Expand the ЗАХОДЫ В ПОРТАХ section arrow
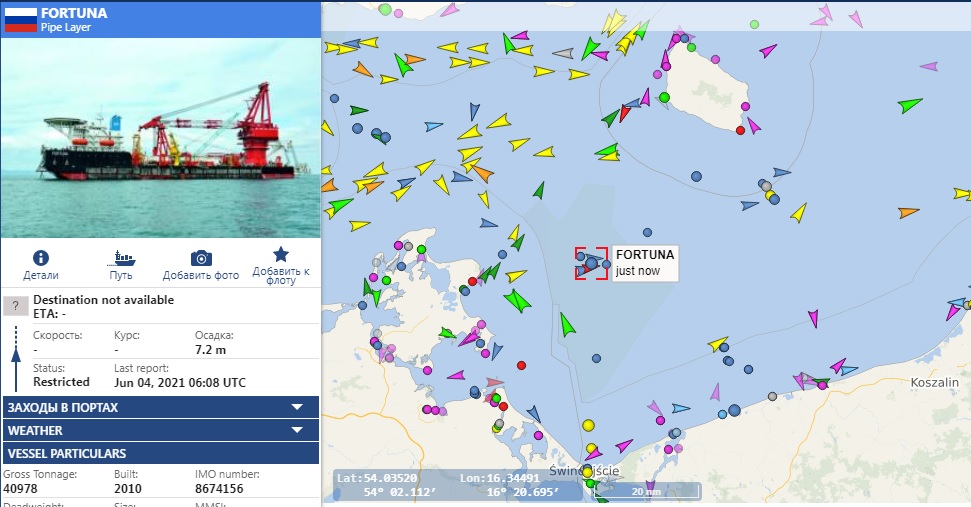The width and height of the screenshot is (971, 507). [x=297, y=407]
